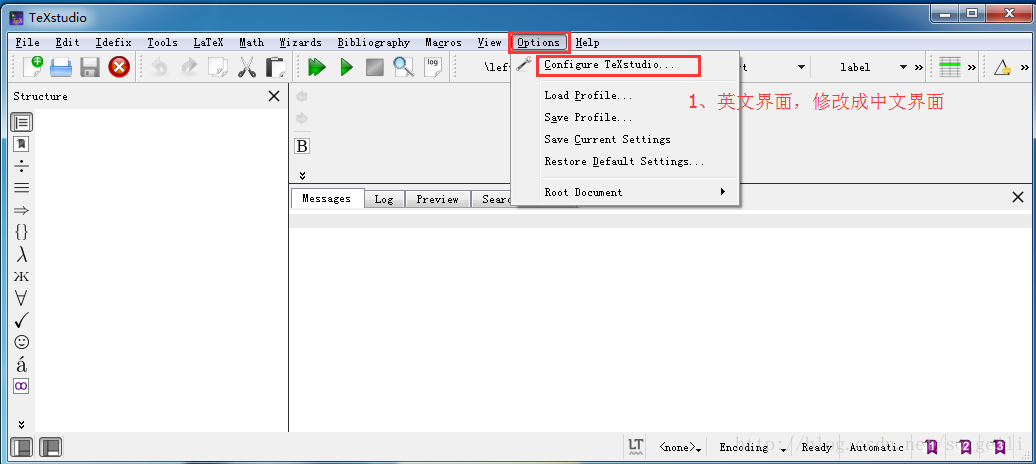
Task: Open the Bibliography menu
Action: coord(373,42)
